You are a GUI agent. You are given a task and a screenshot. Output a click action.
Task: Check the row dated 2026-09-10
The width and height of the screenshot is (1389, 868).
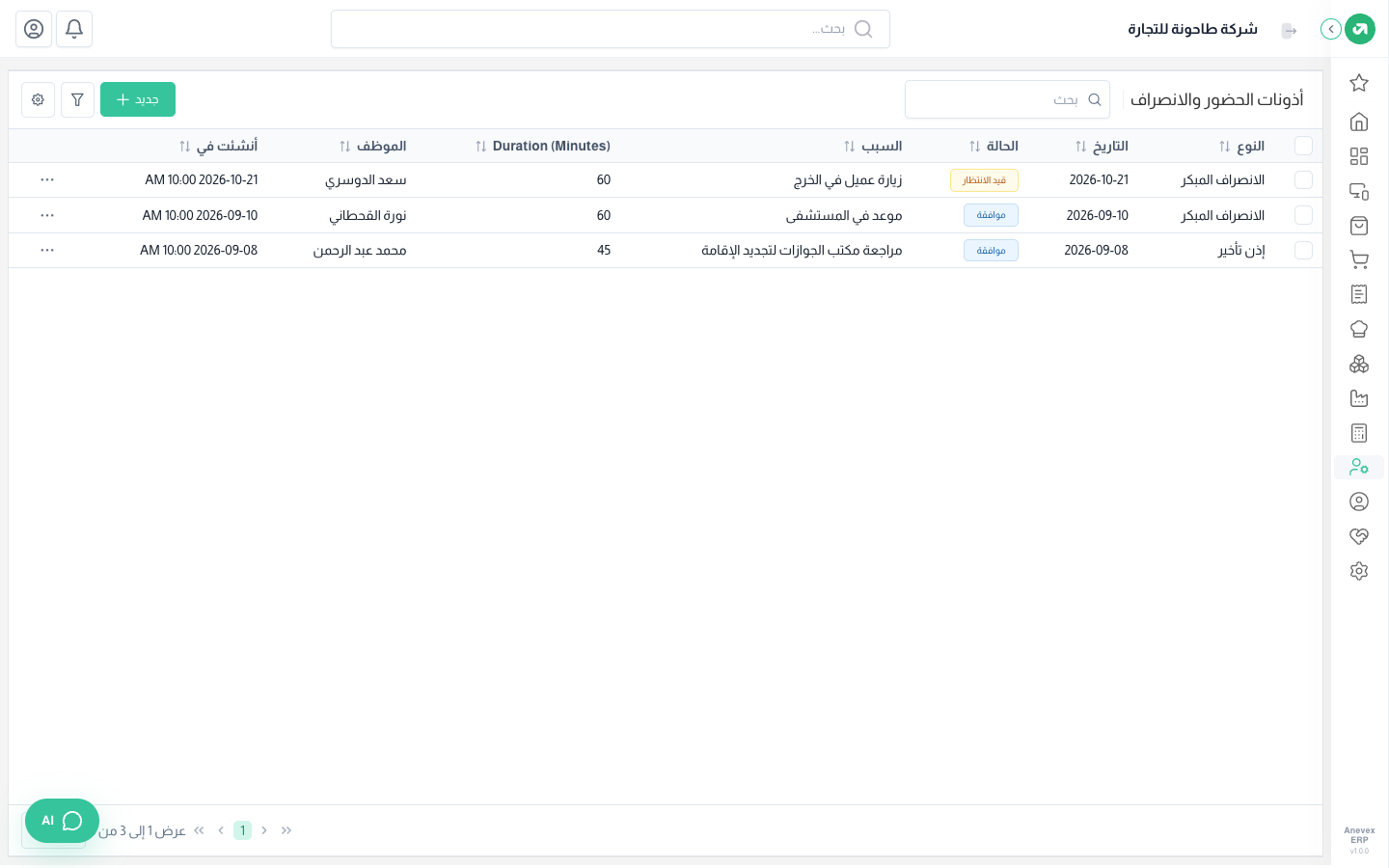point(1303,215)
